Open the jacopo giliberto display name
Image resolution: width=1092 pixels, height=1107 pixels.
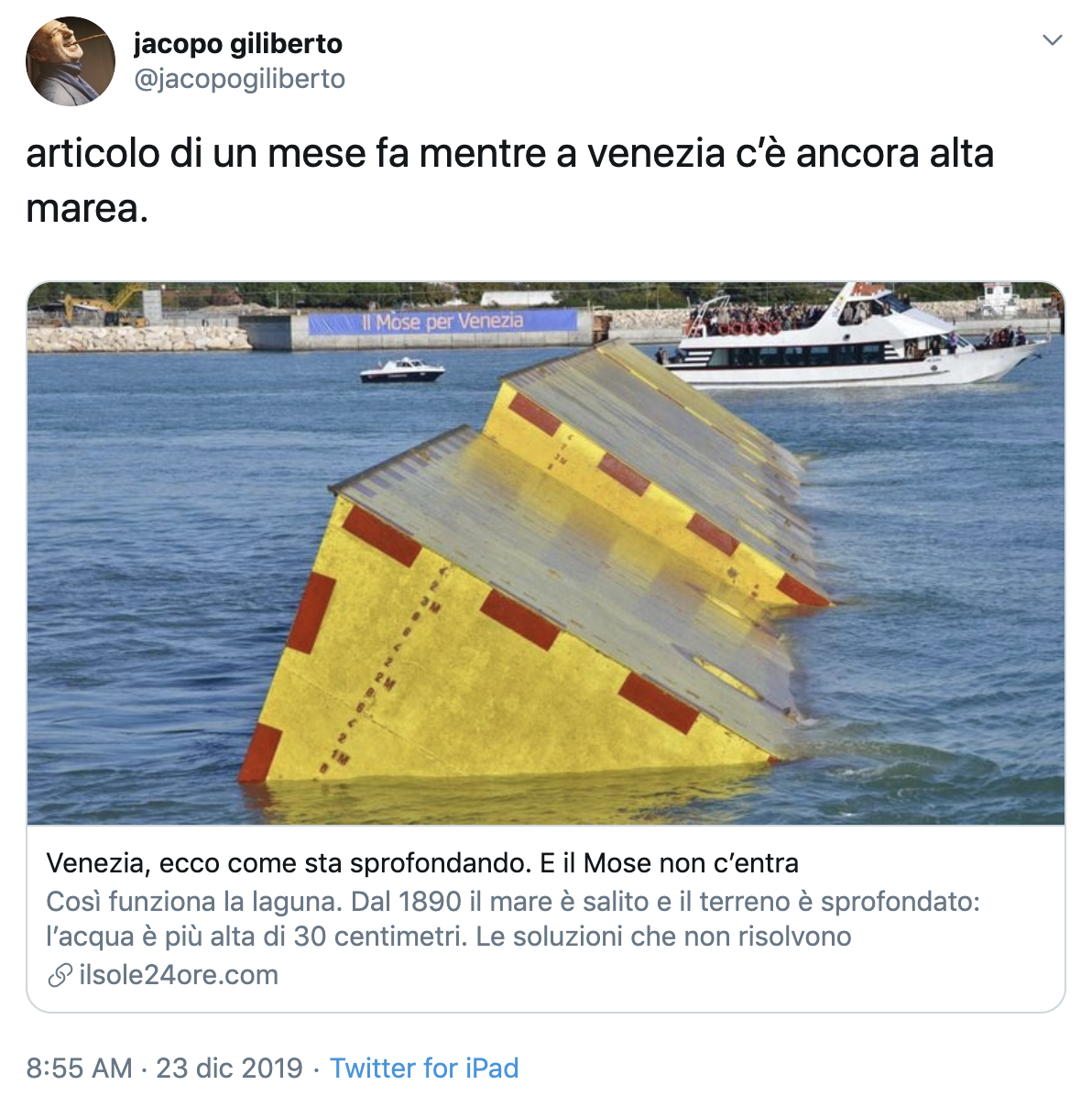[238, 43]
